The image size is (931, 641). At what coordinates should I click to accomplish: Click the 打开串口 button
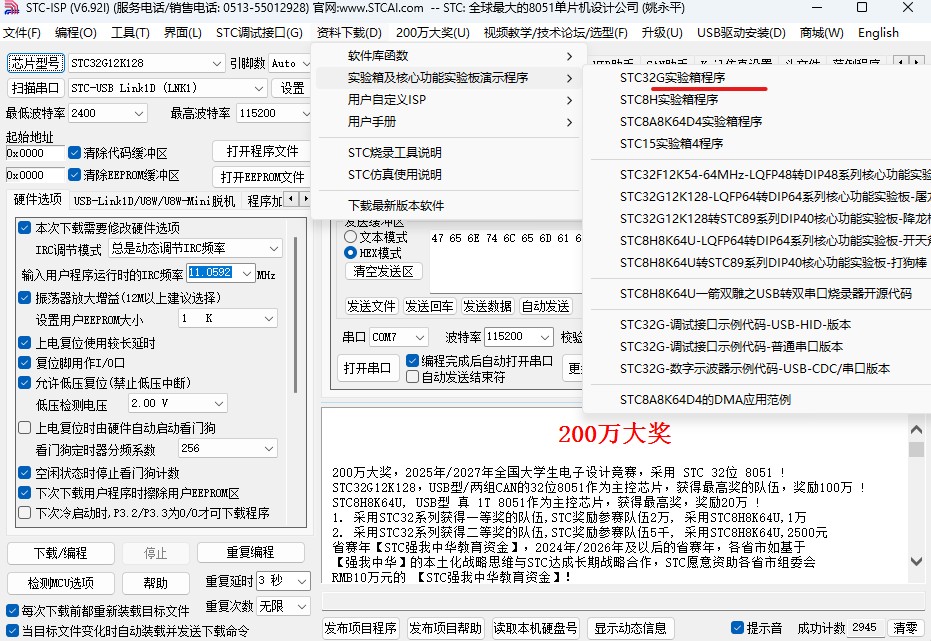tap(367, 368)
